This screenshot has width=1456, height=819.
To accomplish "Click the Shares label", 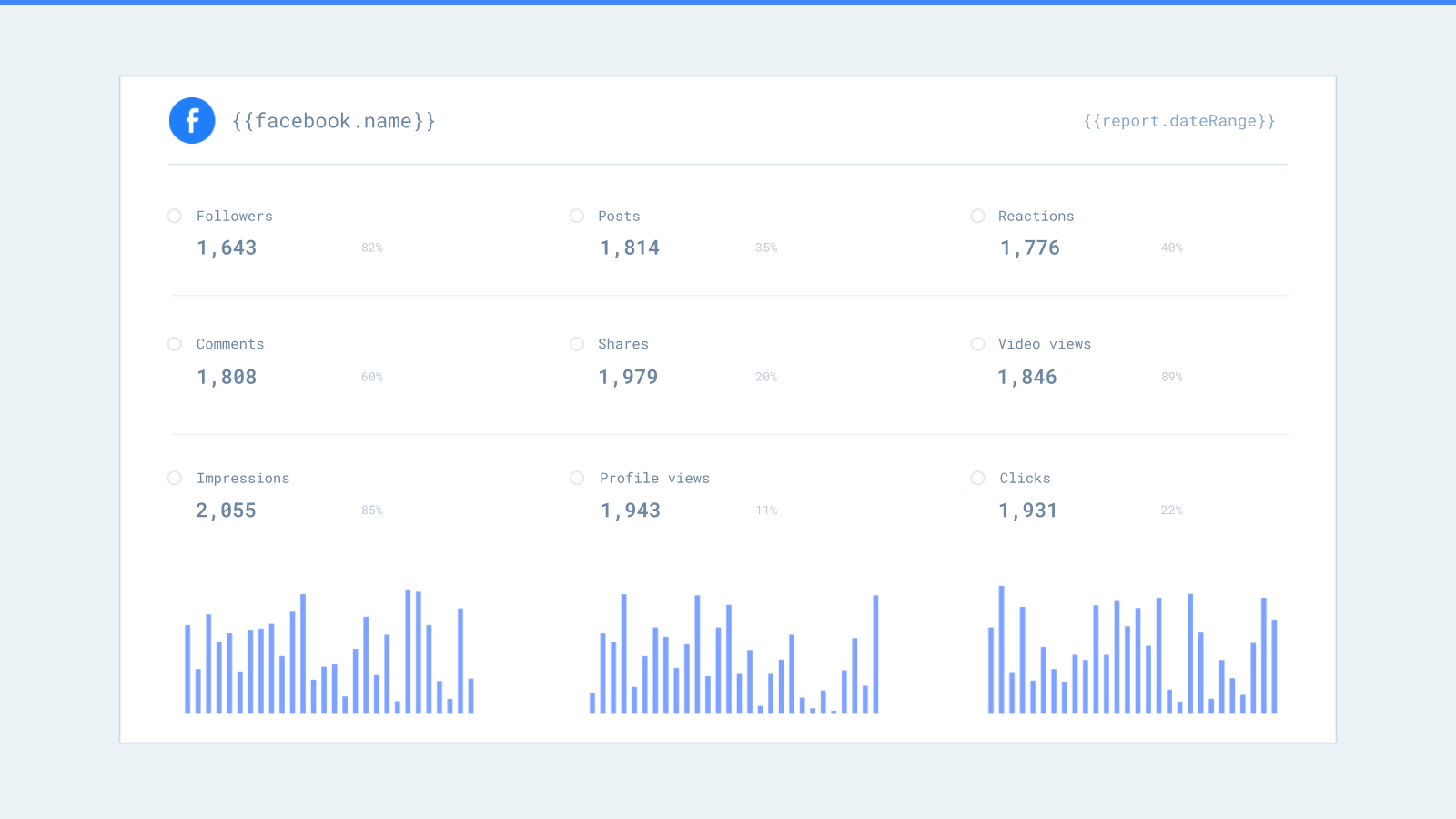I will pyautogui.click(x=623, y=344).
